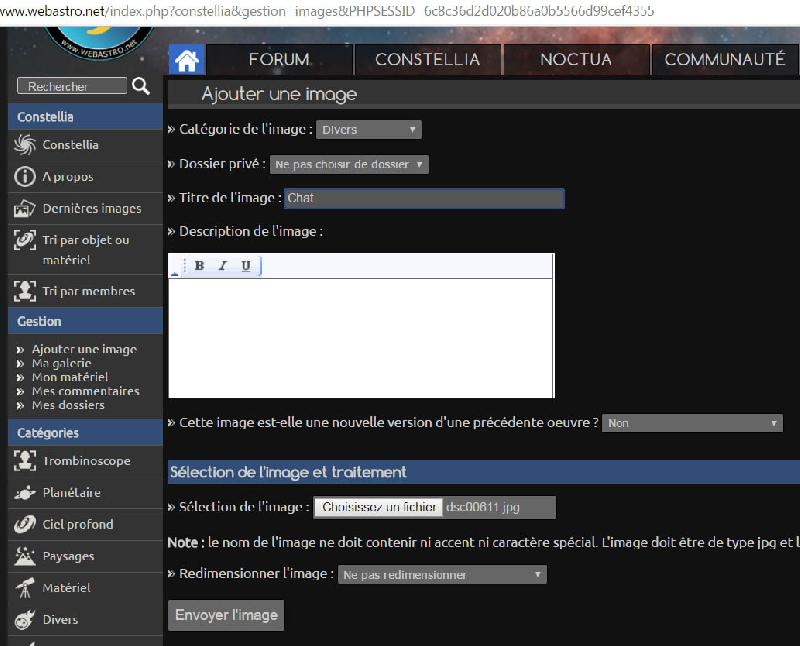The width and height of the screenshot is (800, 646).
Task: Click the Tri par objet icon
Action: pos(24,240)
